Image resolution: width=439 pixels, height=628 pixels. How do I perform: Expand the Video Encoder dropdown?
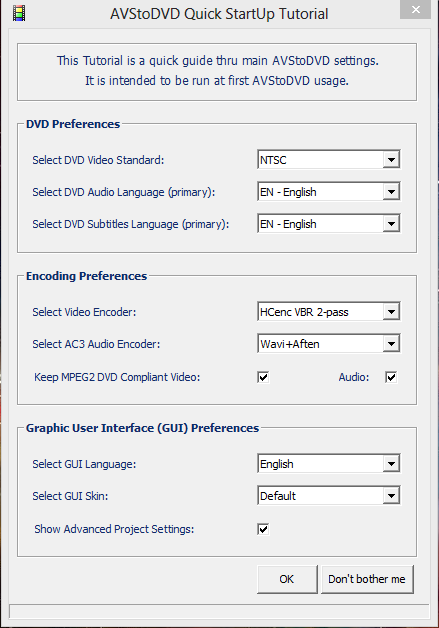(329, 312)
